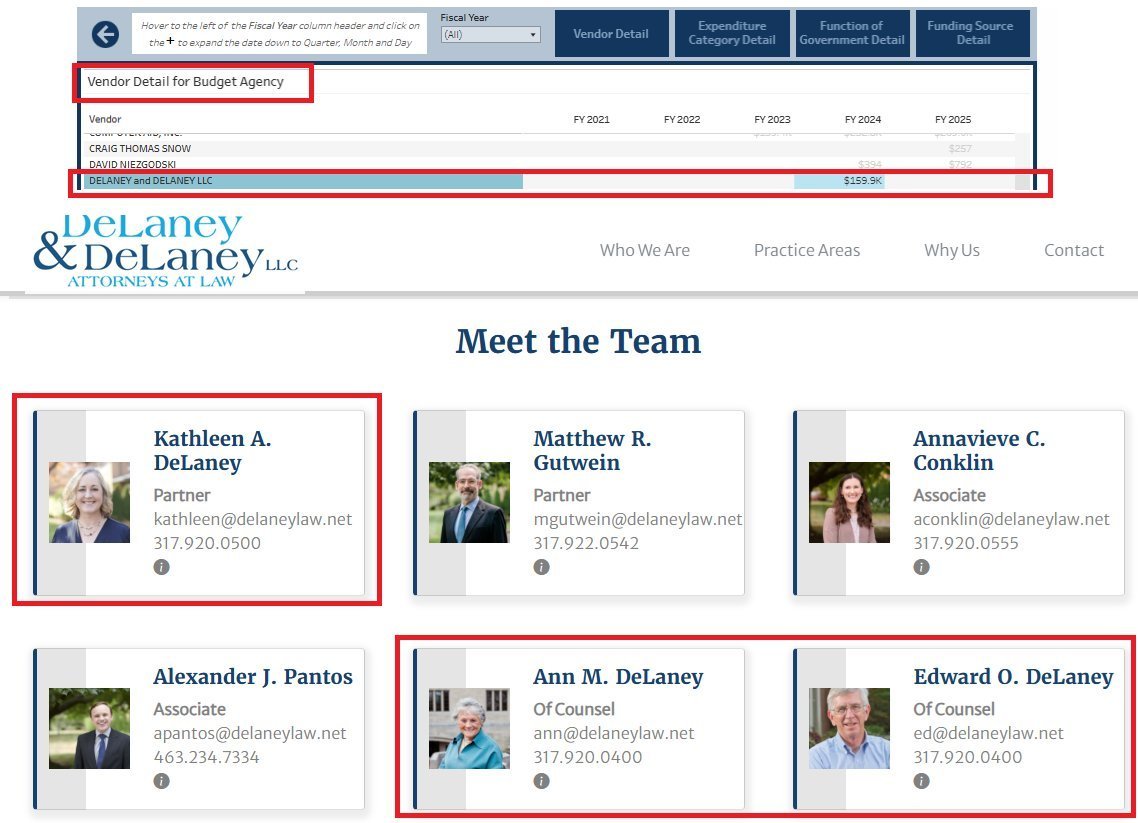Email ed@delaneylaw.net
Screen dimensions: 1138x823
point(988,734)
